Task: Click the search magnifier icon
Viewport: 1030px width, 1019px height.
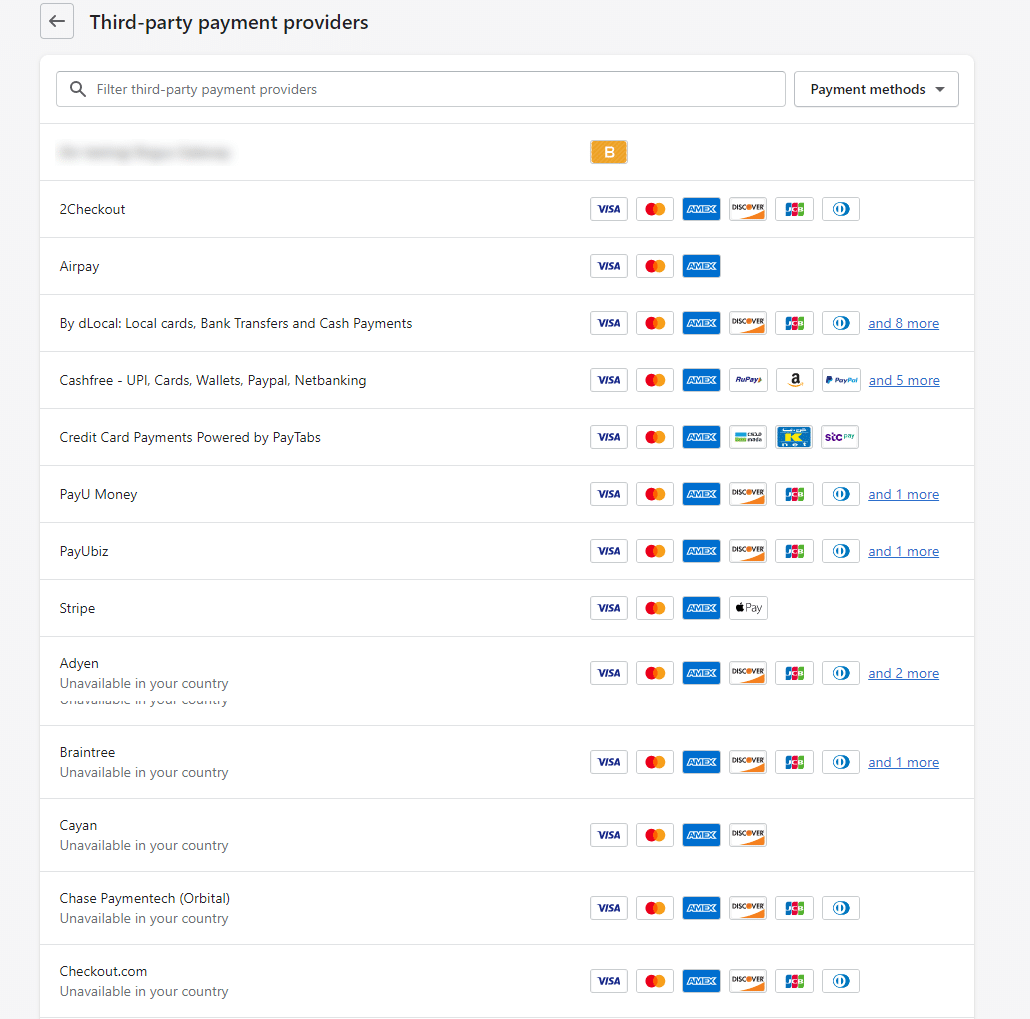Action: [x=78, y=89]
